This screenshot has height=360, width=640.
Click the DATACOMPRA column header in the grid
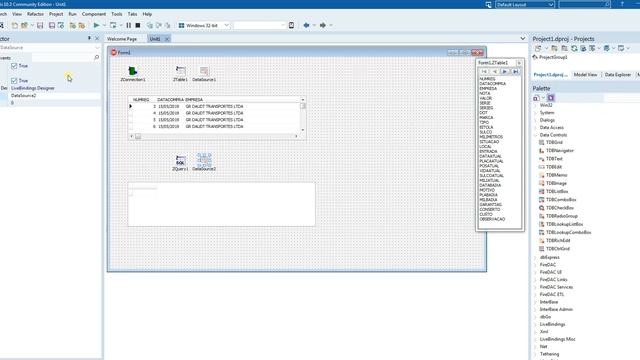tap(170, 100)
